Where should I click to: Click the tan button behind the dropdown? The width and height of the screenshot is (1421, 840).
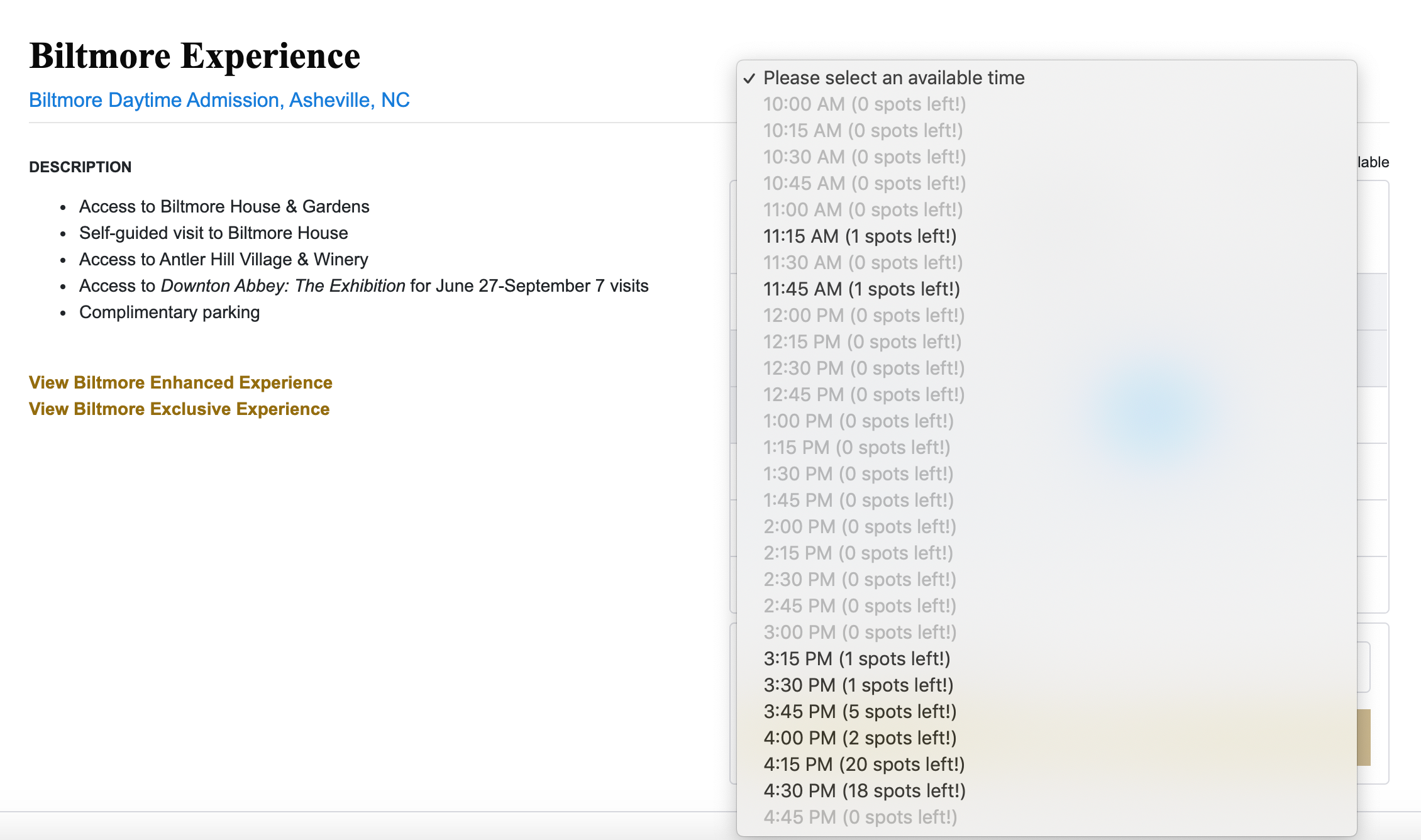coord(1364,737)
